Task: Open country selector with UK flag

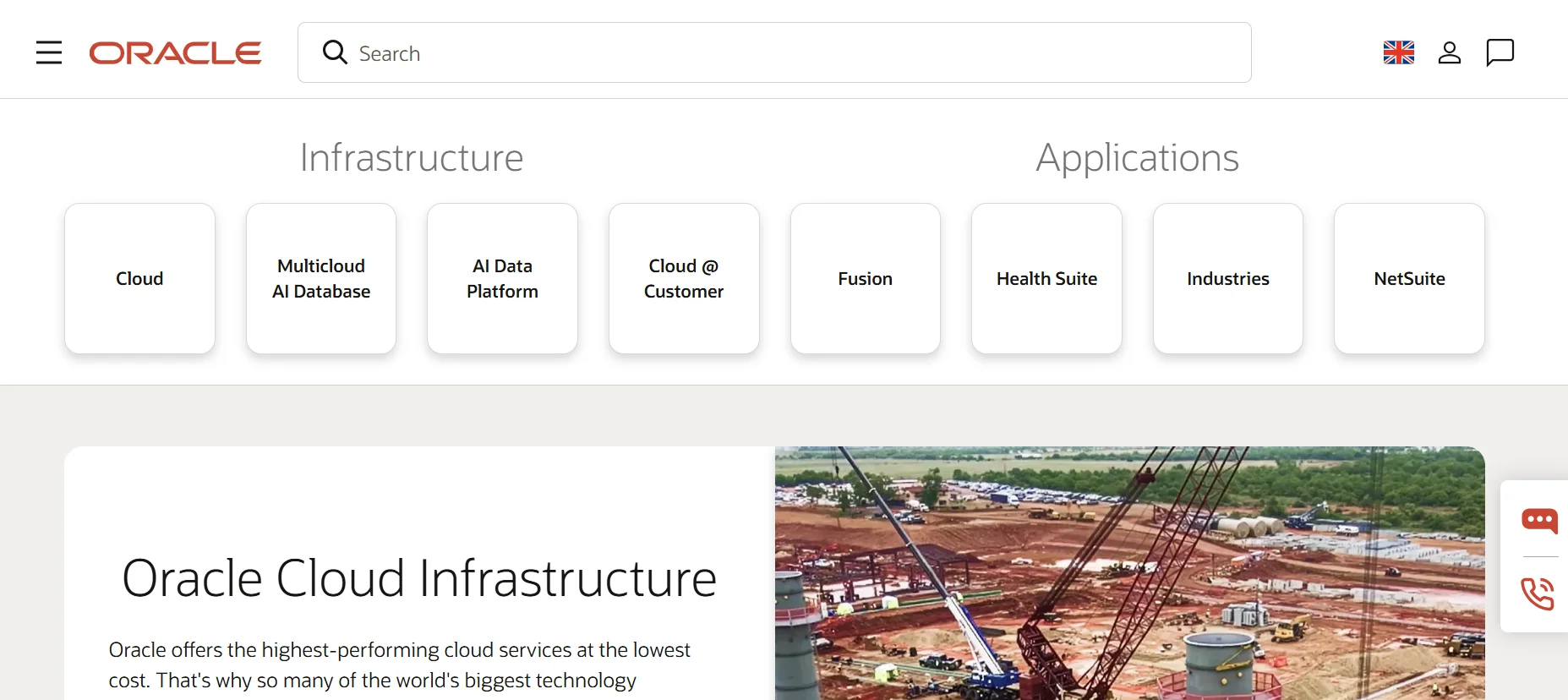Action: 1399,52
